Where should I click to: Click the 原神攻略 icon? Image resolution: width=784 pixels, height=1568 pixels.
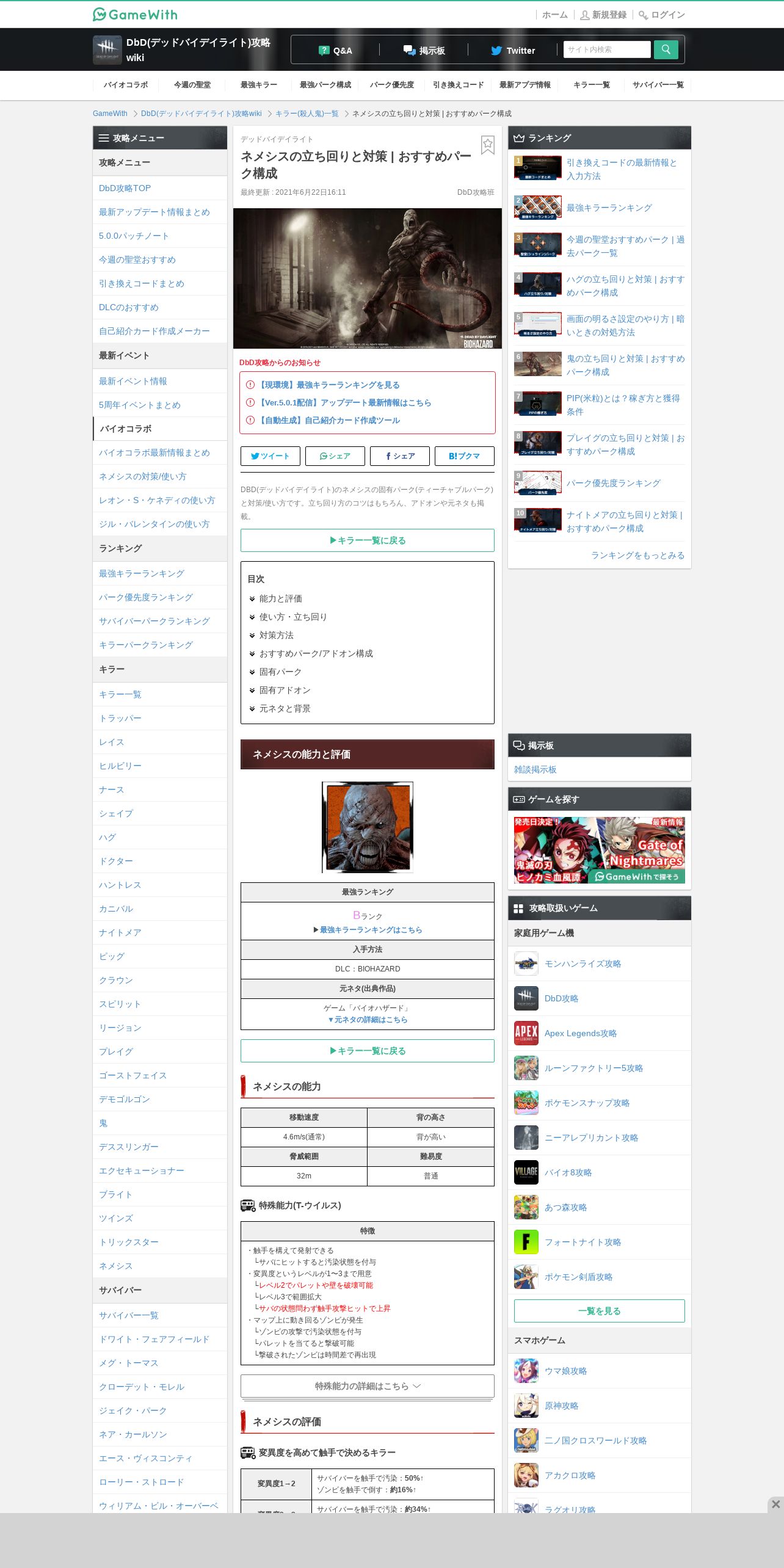(526, 1406)
